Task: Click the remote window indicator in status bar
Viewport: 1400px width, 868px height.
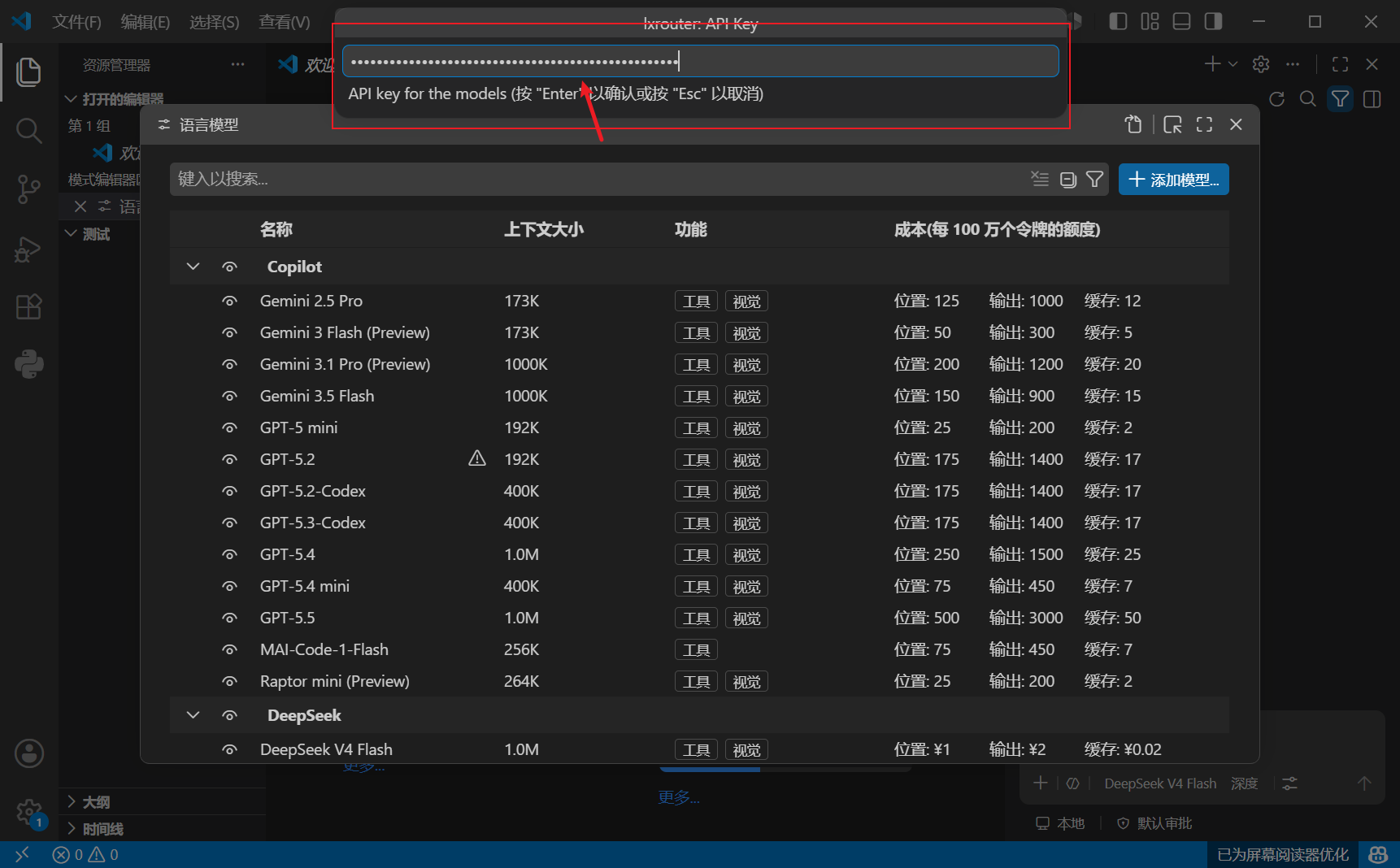Action: (x=22, y=855)
